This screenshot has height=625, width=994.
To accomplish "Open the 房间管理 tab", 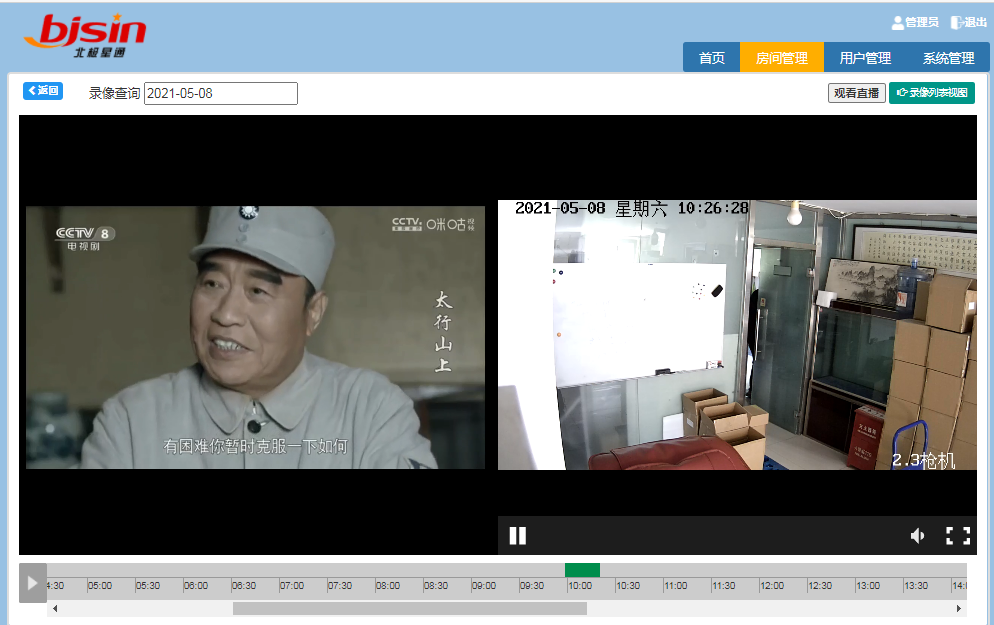I will 782,58.
